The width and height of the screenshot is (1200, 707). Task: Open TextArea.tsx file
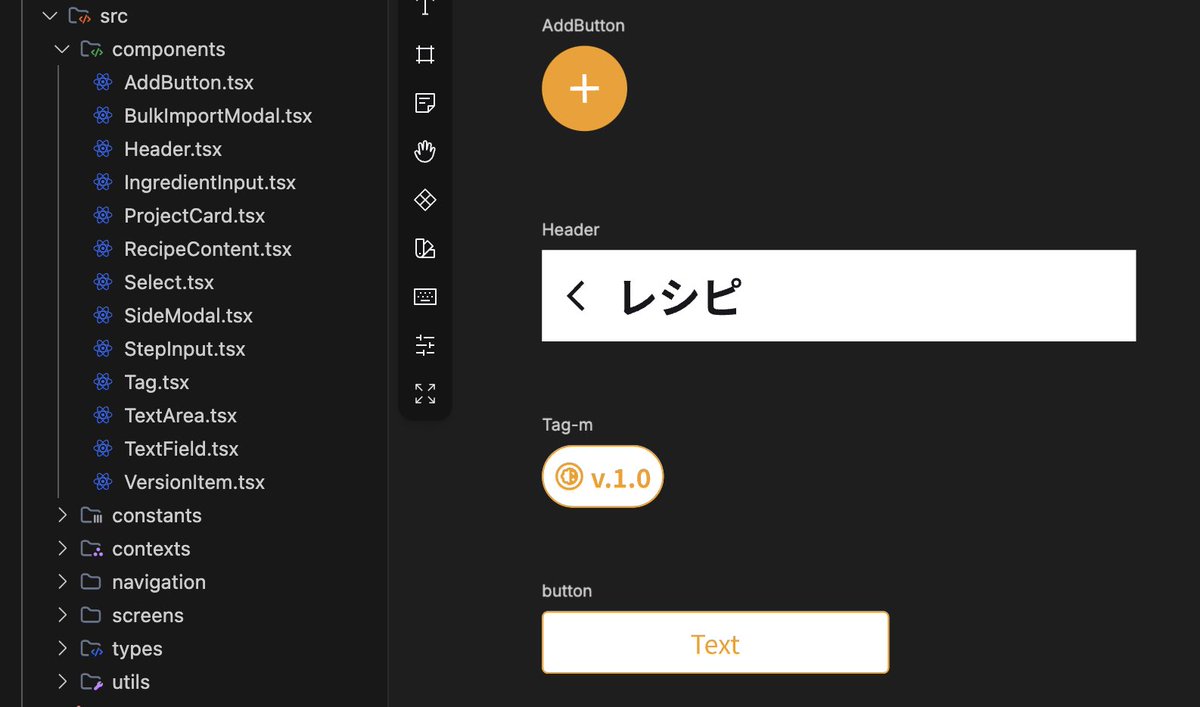coord(181,416)
